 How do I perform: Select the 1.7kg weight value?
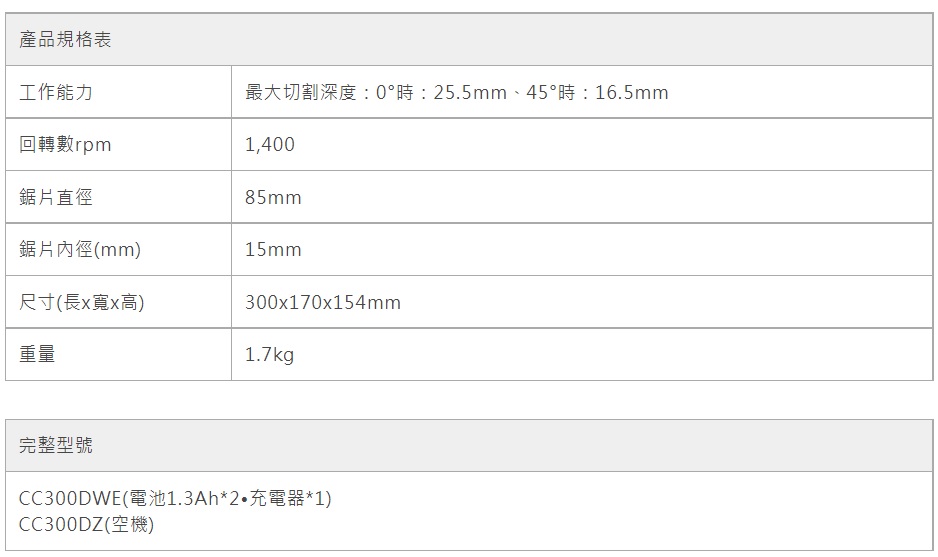coord(270,354)
